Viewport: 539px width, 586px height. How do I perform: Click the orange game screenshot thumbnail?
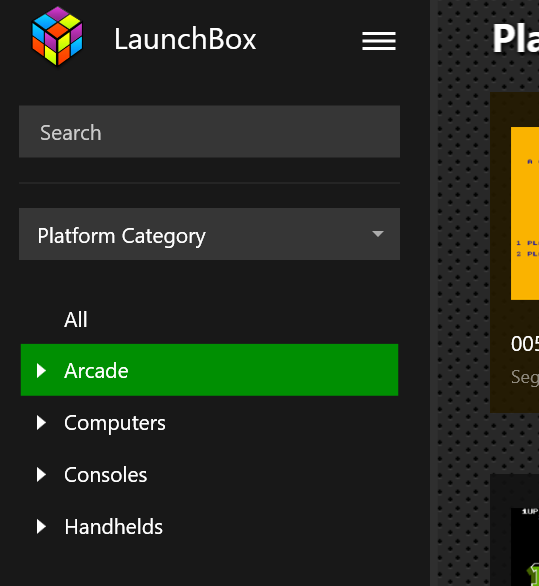click(525, 213)
